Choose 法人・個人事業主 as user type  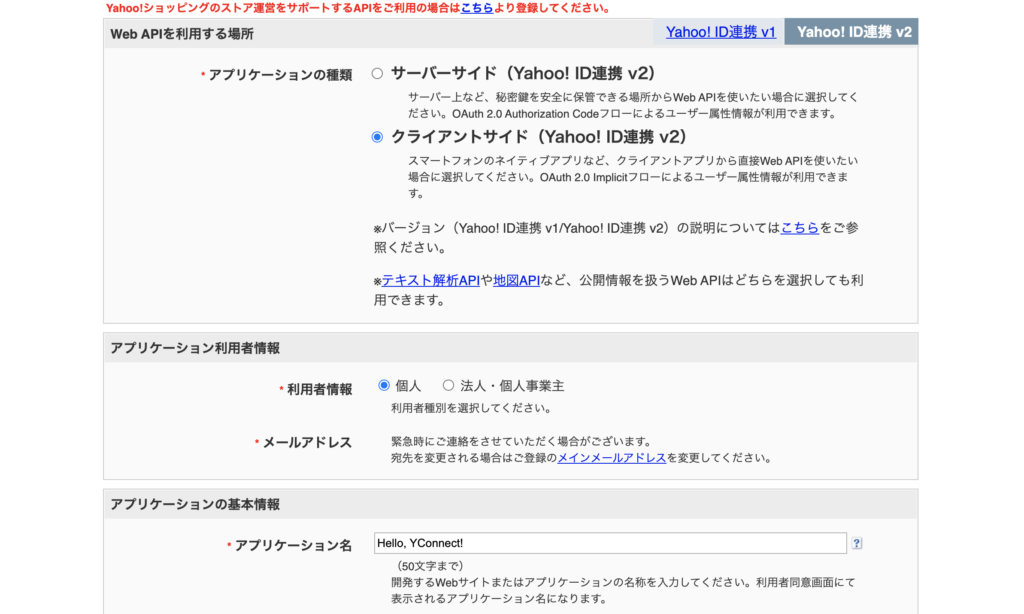point(448,385)
